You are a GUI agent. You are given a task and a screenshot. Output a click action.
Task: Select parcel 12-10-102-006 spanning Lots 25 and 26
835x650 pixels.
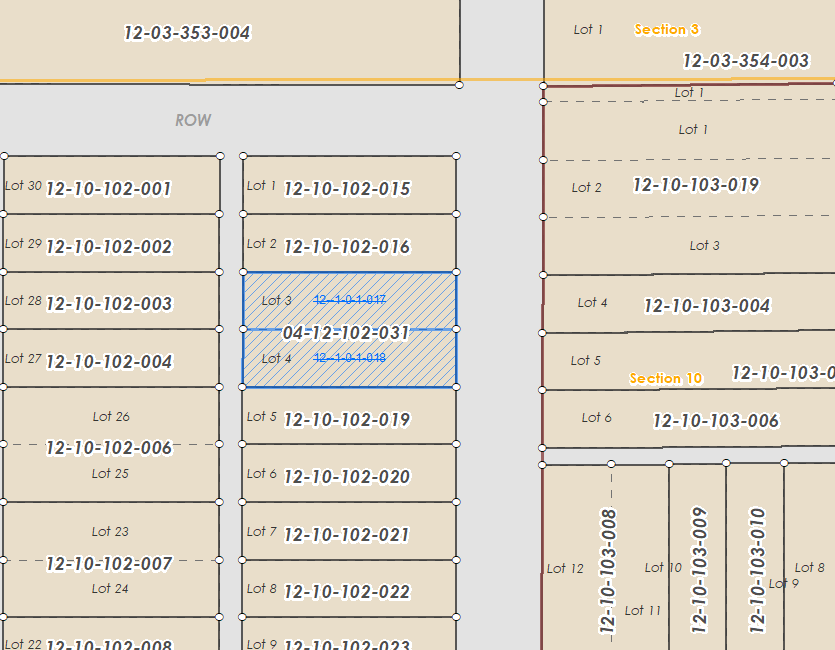(110, 446)
